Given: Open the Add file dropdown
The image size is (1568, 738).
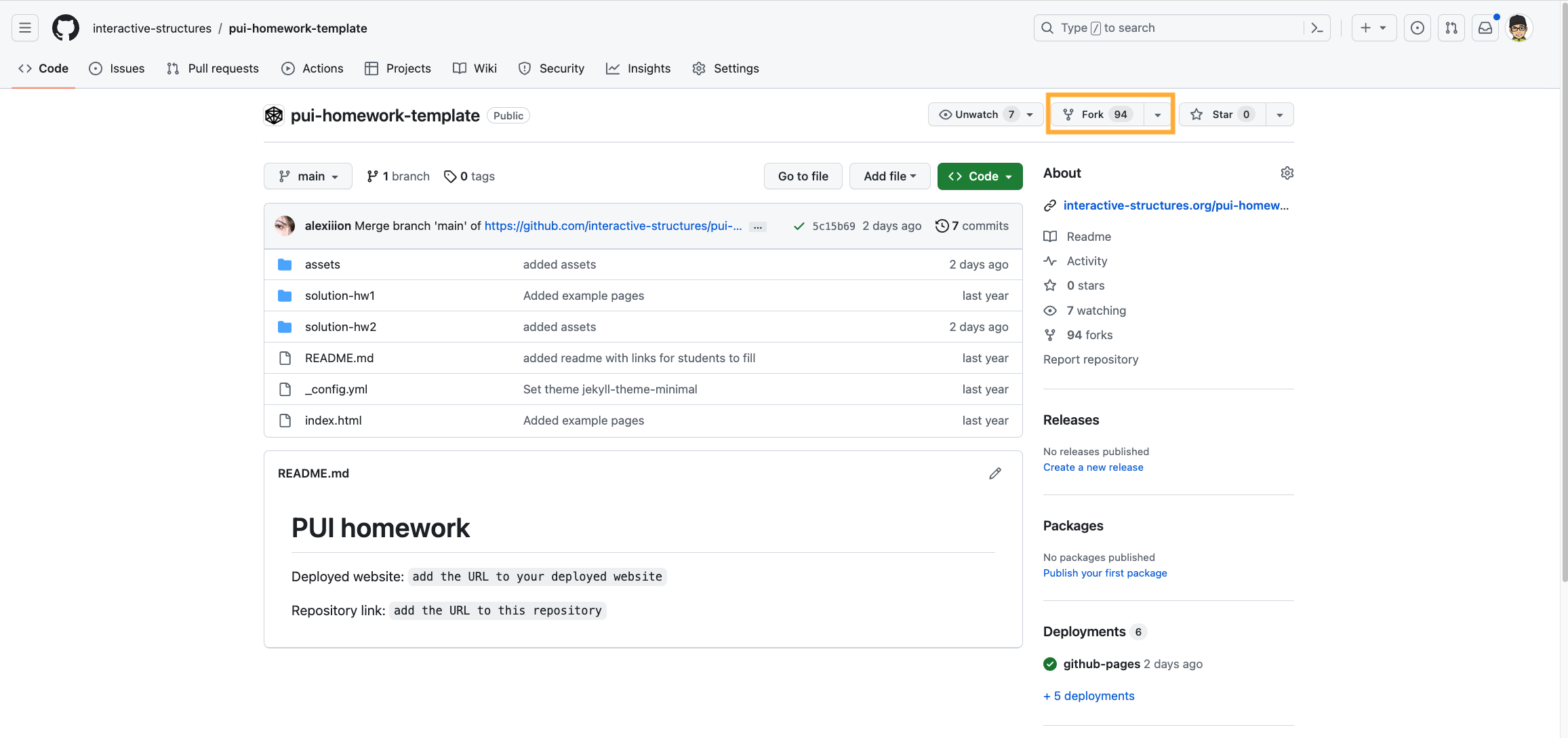Looking at the screenshot, I should click(x=890, y=176).
